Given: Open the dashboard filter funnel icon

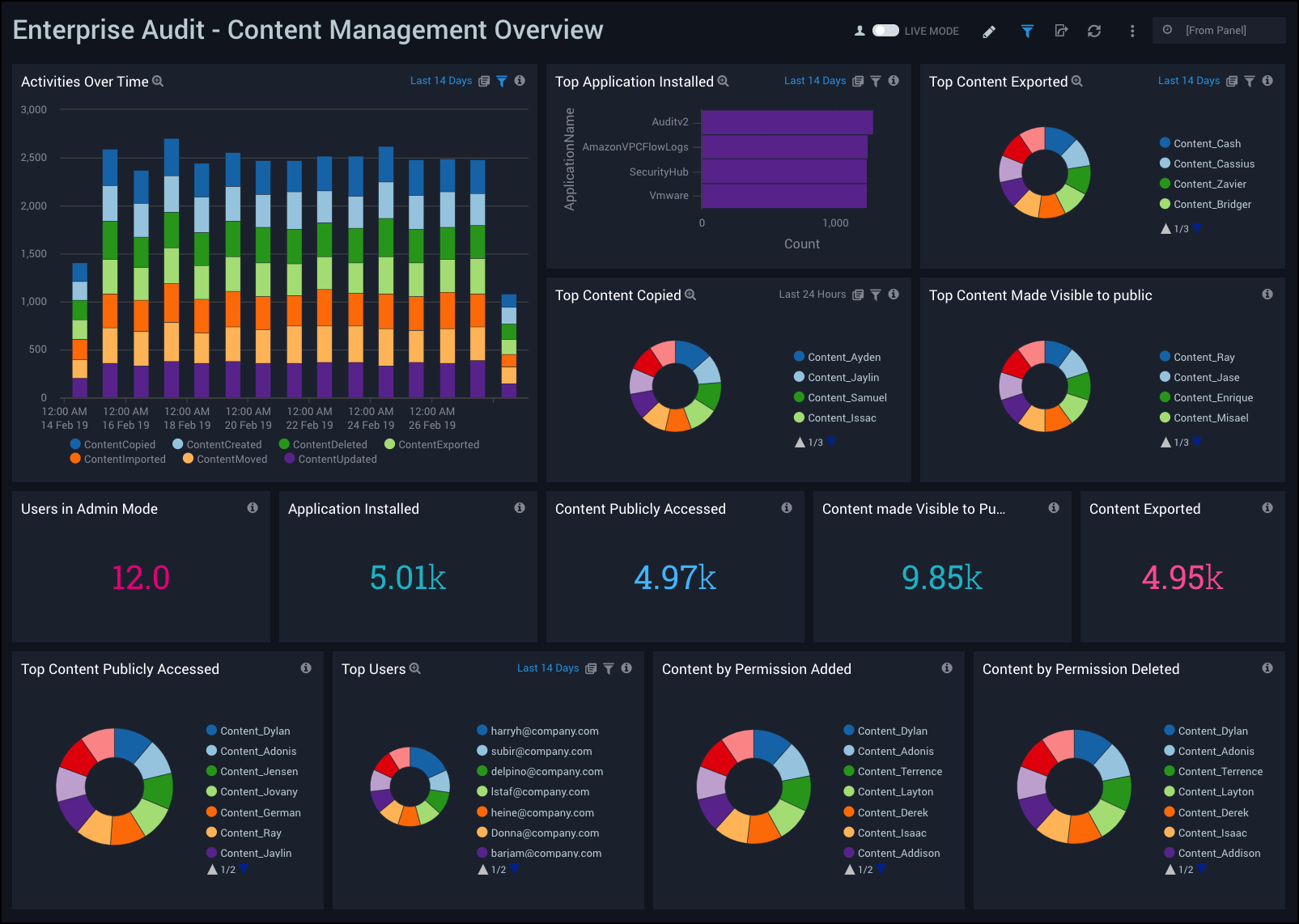Looking at the screenshot, I should (x=1027, y=32).
